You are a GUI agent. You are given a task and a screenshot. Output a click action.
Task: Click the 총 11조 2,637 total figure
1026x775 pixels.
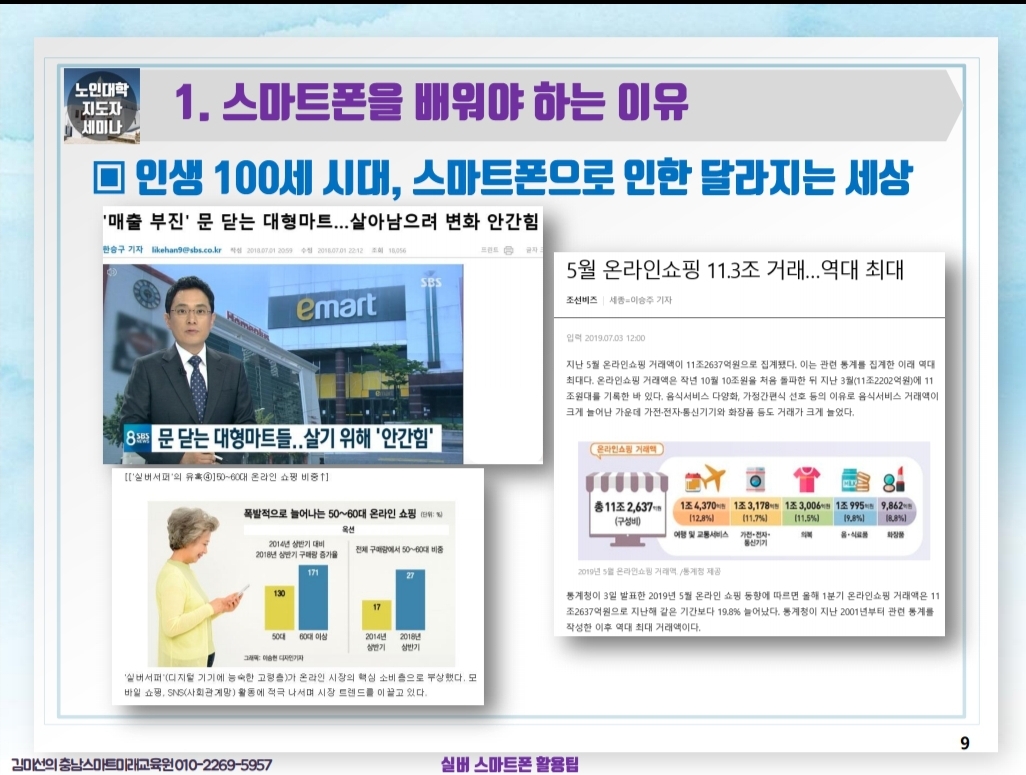pos(627,507)
